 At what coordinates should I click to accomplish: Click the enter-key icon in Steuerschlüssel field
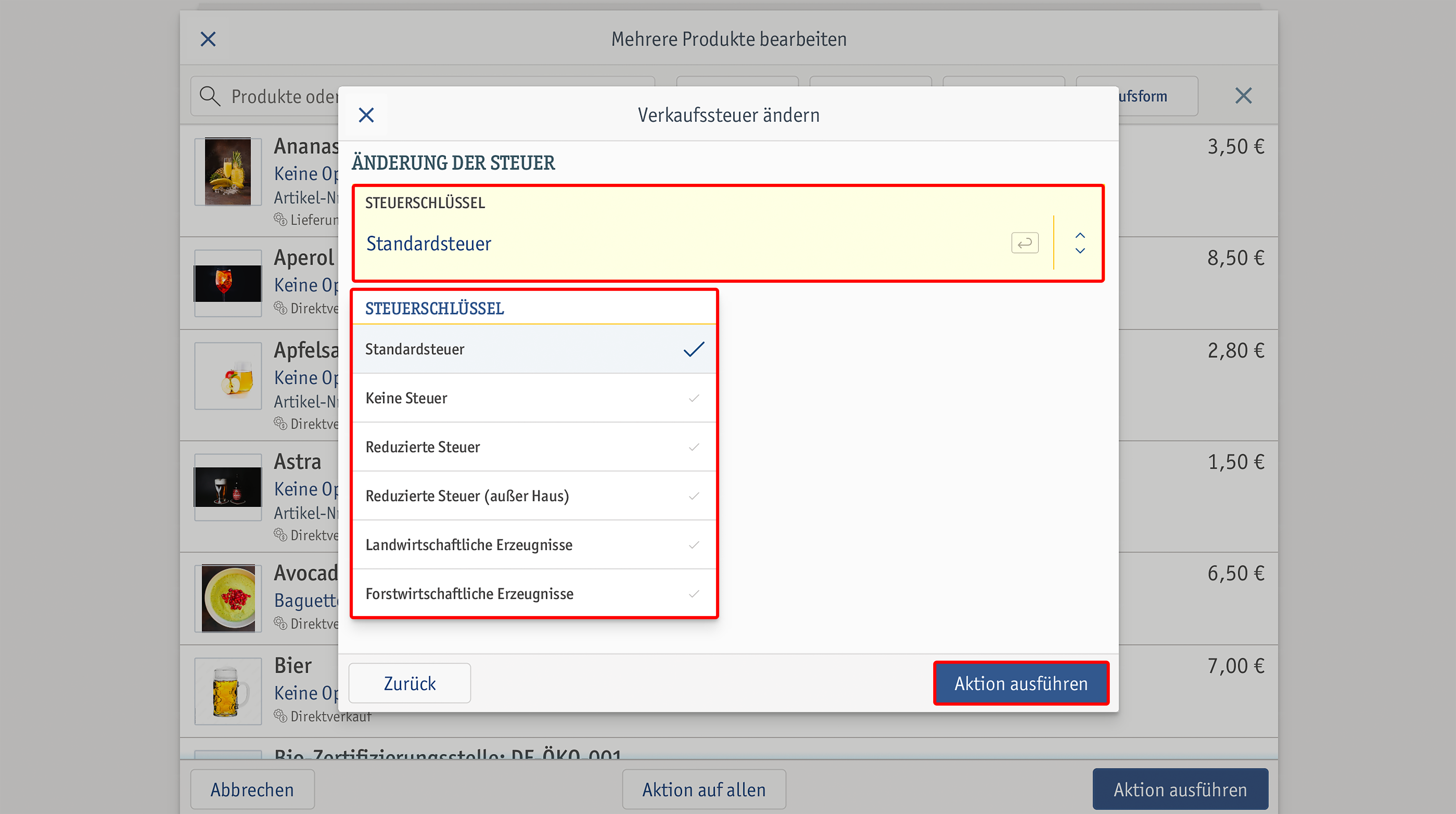click(1025, 243)
